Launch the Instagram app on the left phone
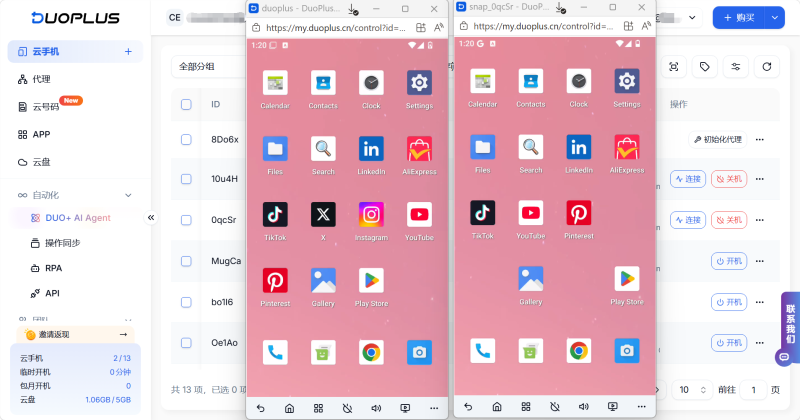The height and width of the screenshot is (420, 800). 371,215
